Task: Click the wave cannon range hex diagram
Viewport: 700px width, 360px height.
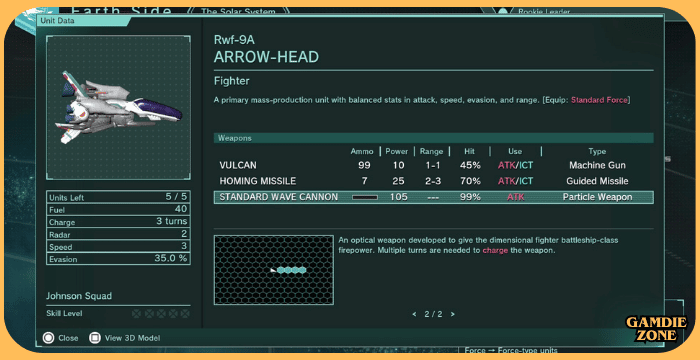Action: (274, 270)
